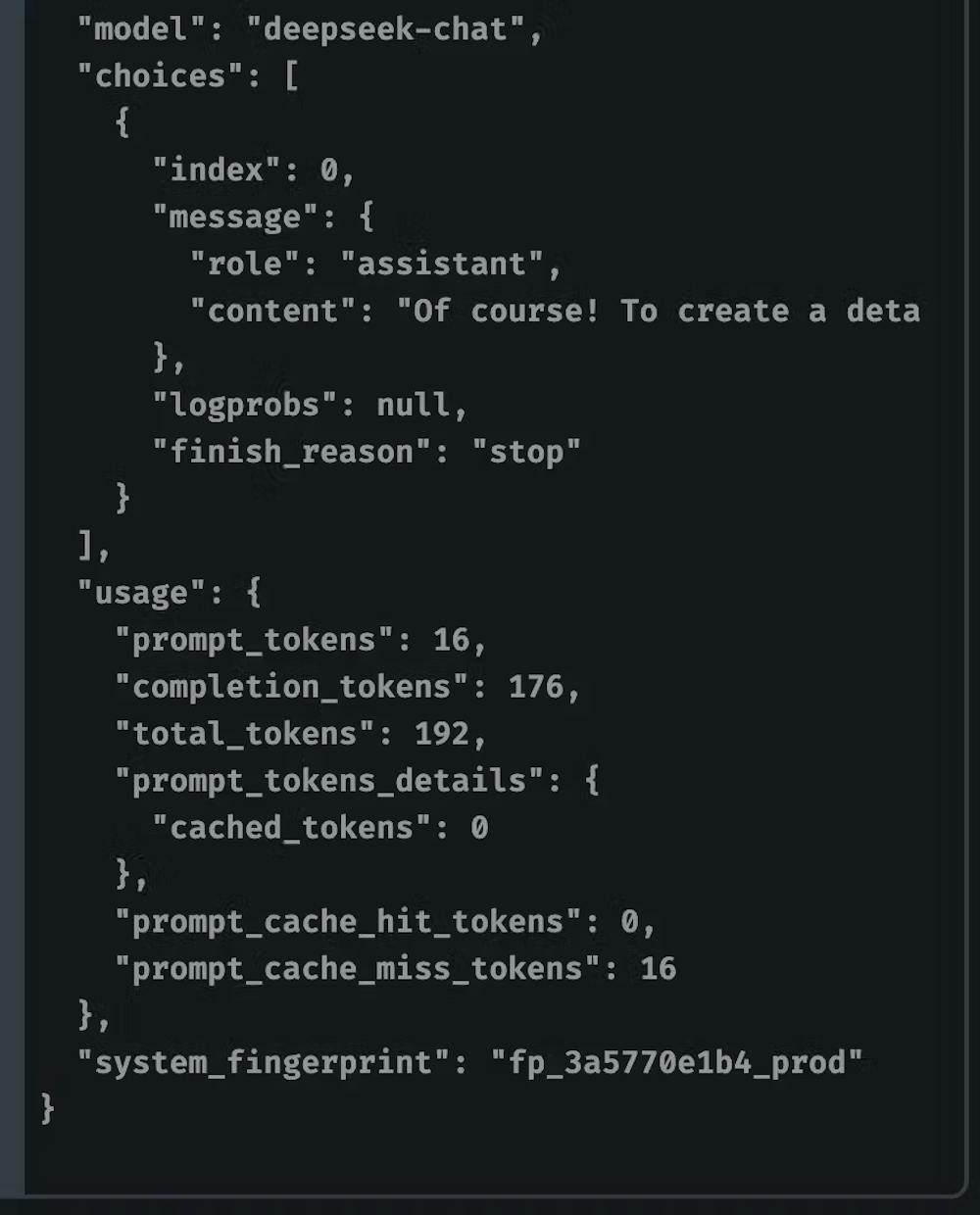Click the "choices" key
Image resolution: width=980 pixels, height=1215 pixels.
point(160,76)
